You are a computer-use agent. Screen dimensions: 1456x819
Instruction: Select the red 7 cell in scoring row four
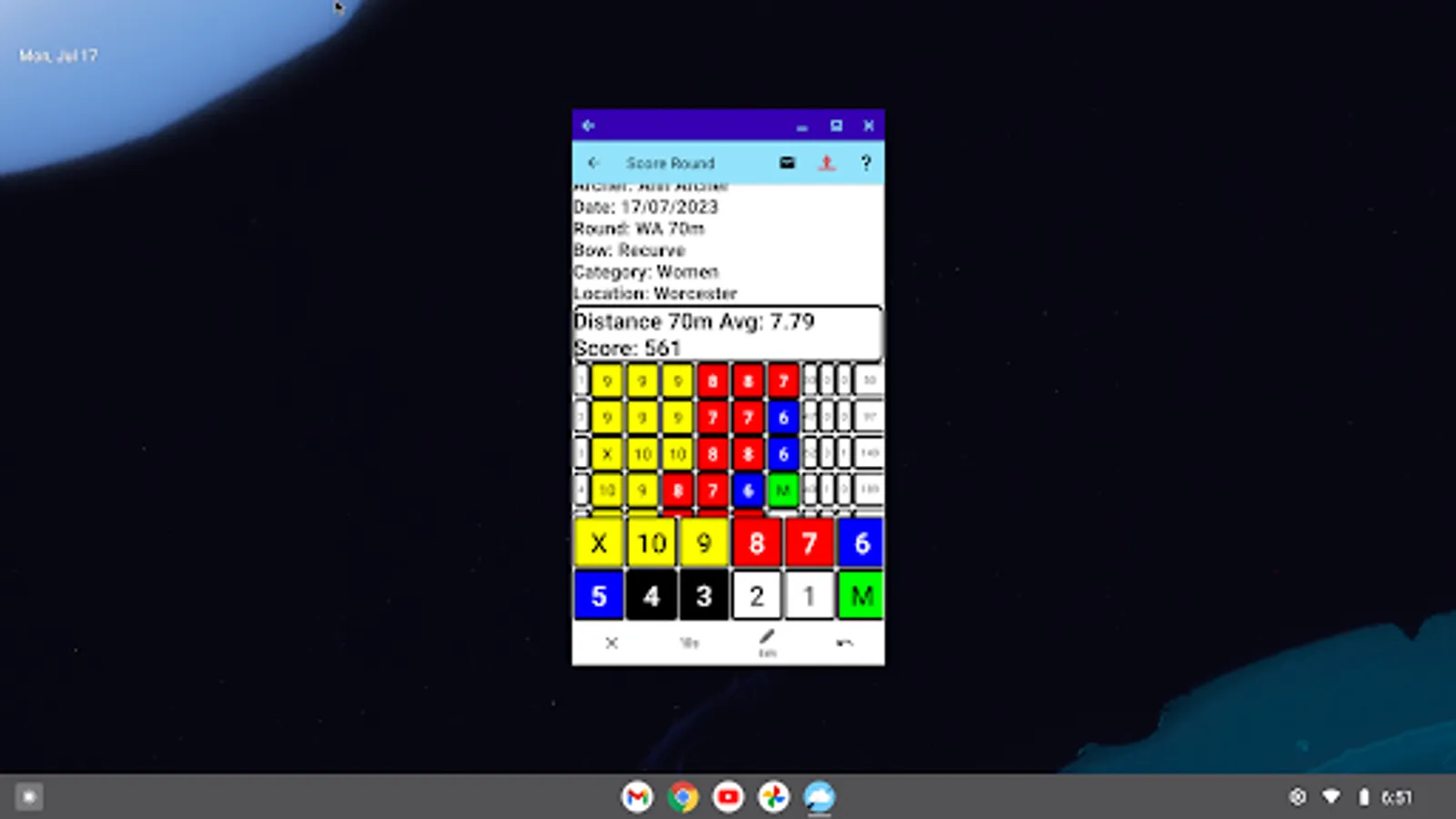pyautogui.click(x=713, y=490)
